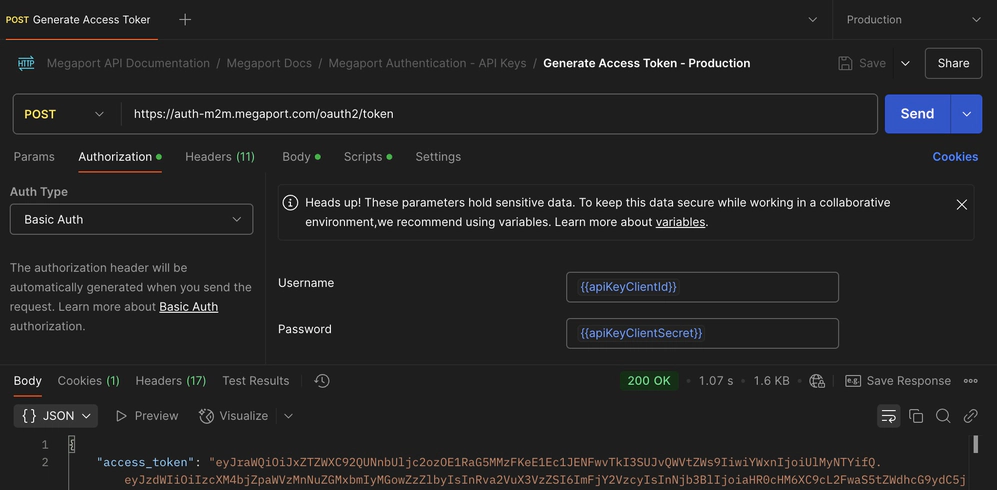997x490 pixels.
Task: Click the Share button
Action: pos(953,64)
